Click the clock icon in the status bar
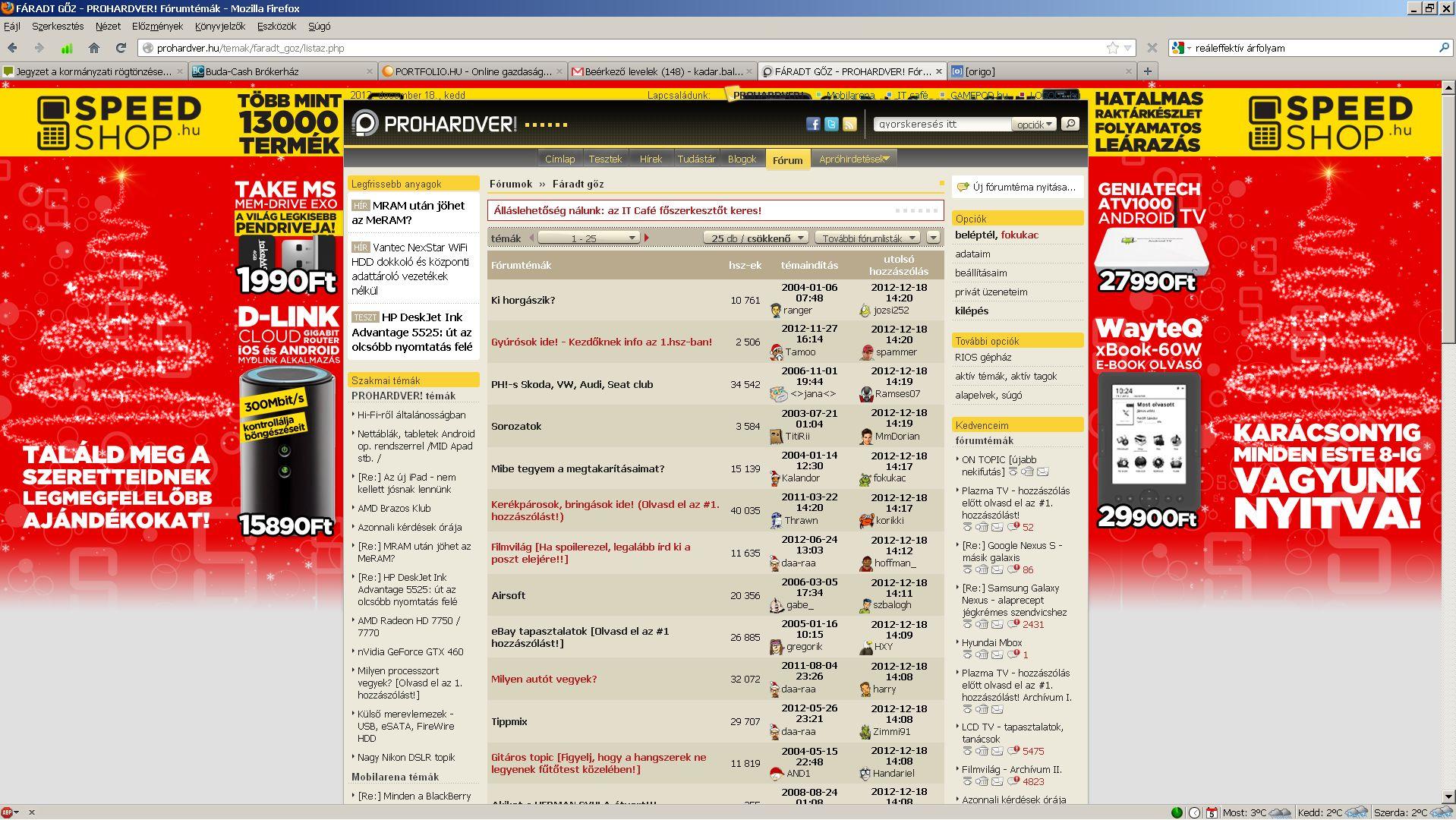The image size is (1456, 820). tap(1194, 812)
